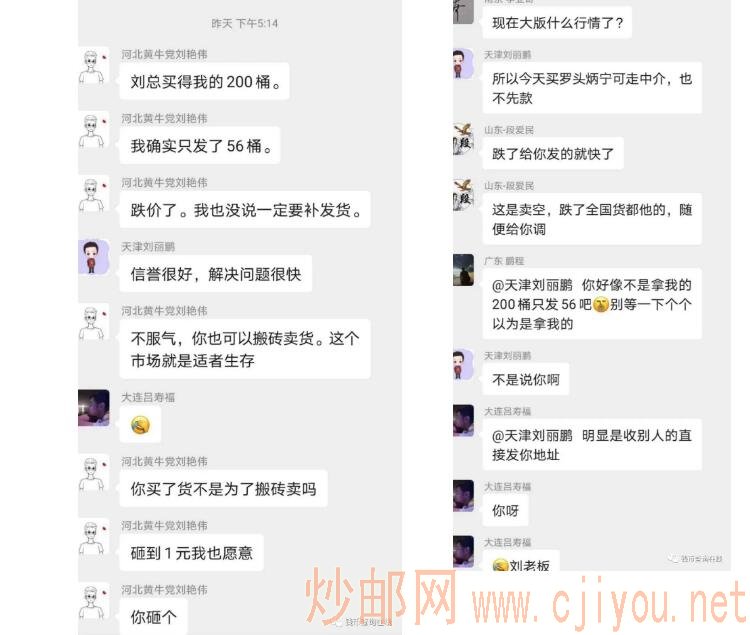The image size is (750, 635).
Task: Tap the crying-laughing emoji message bubble
Action: 140,425
